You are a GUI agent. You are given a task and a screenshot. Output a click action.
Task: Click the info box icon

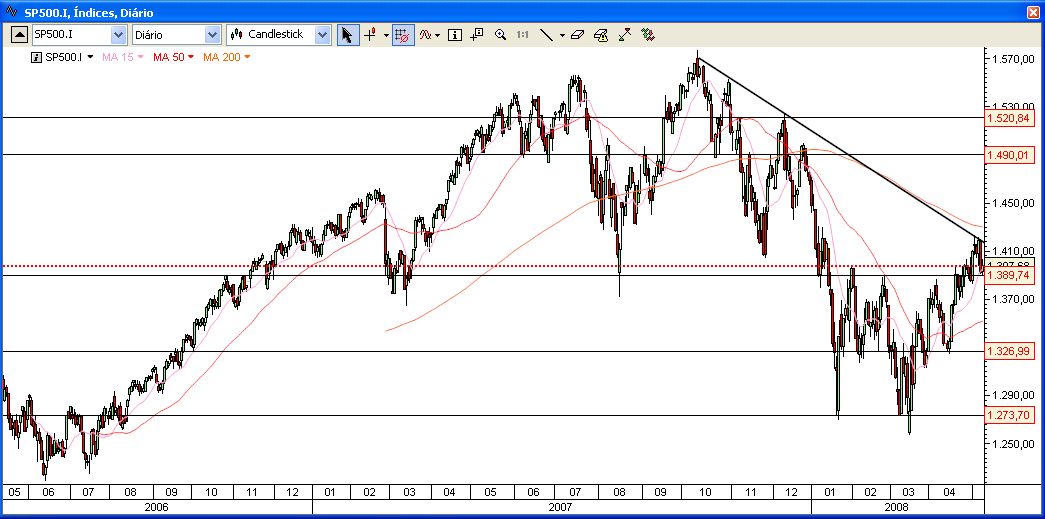455,35
